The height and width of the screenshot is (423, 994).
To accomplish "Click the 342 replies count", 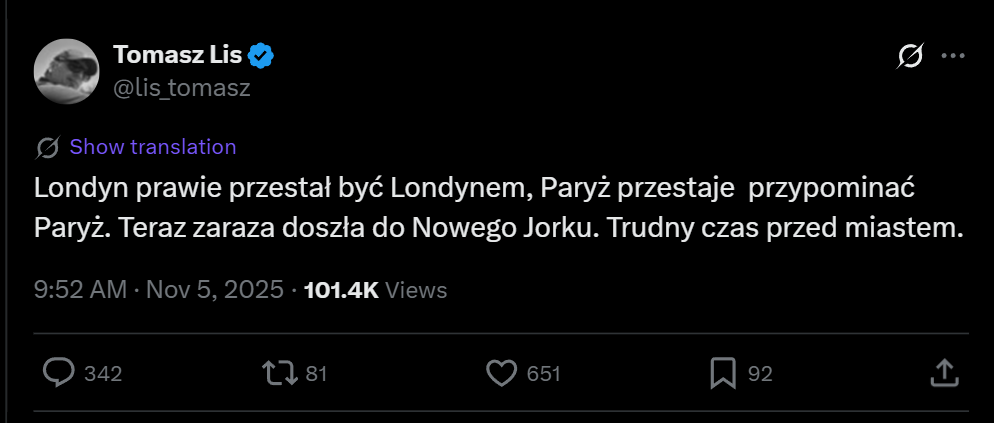I will pos(103,374).
